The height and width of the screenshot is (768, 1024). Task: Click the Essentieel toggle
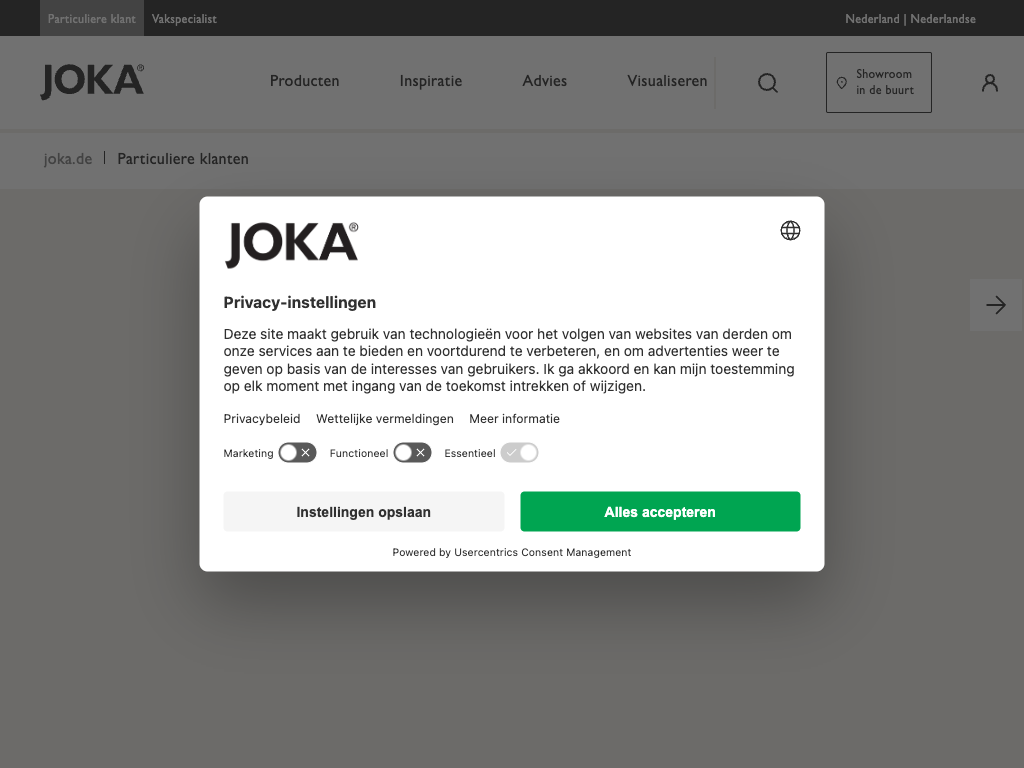pos(519,453)
